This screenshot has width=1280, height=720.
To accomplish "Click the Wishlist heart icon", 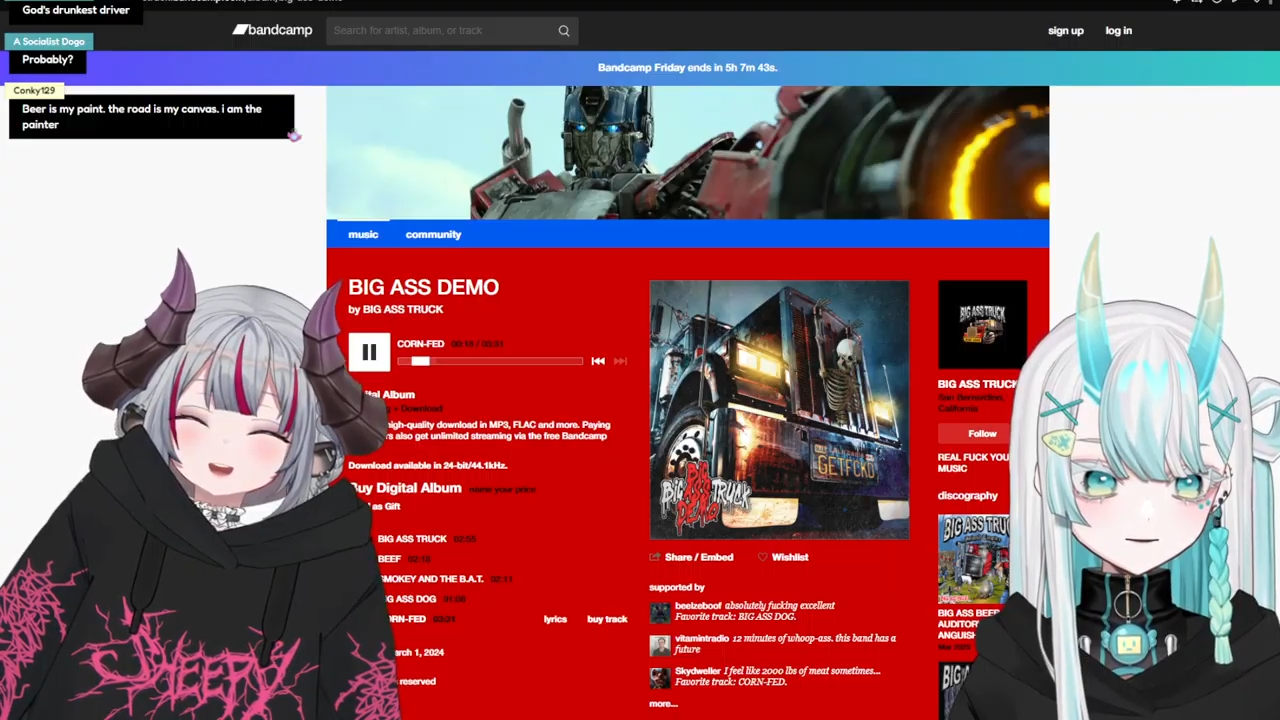I will click(x=762, y=557).
